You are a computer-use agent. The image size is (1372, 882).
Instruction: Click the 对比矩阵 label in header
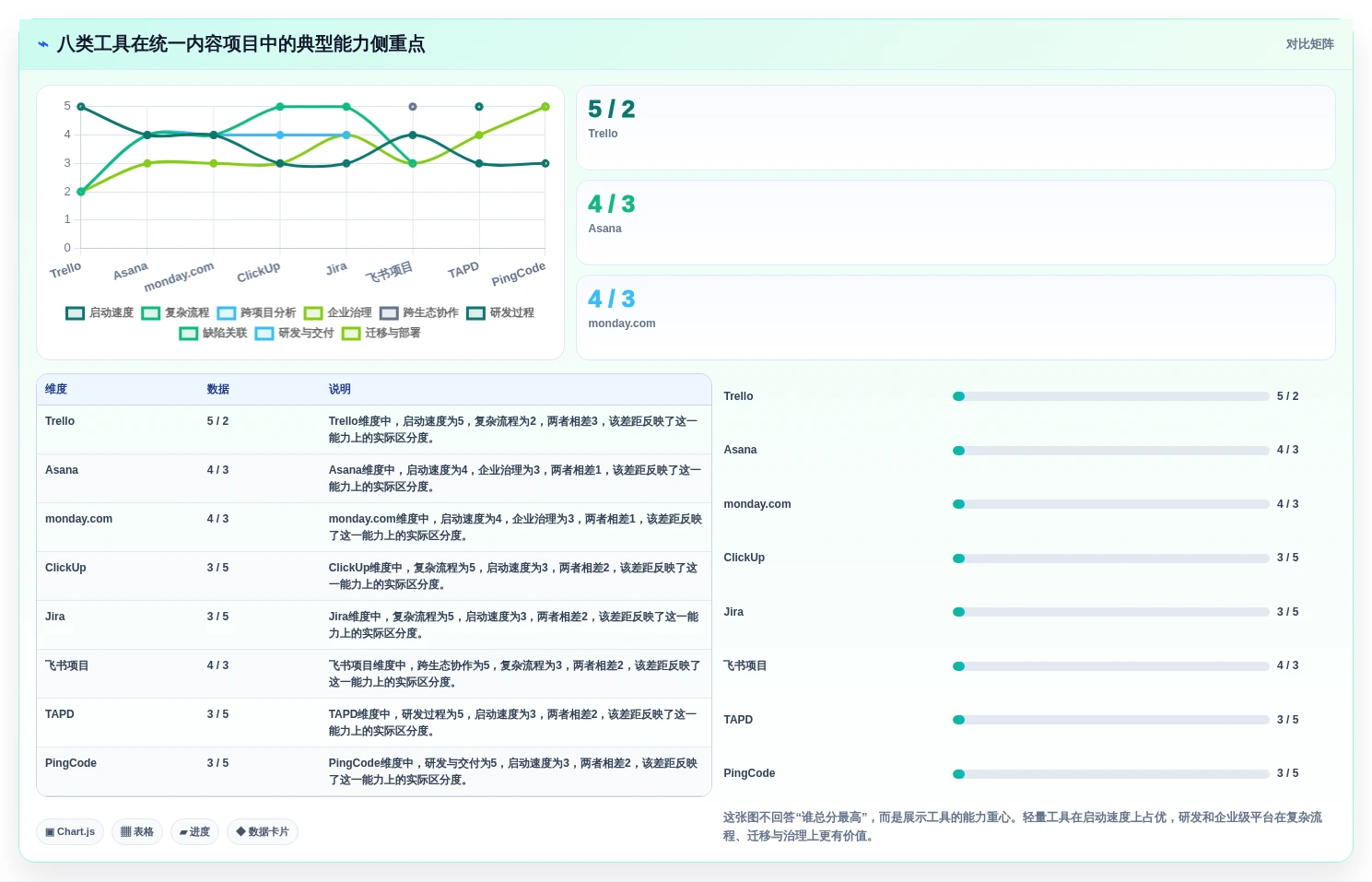click(x=1309, y=44)
